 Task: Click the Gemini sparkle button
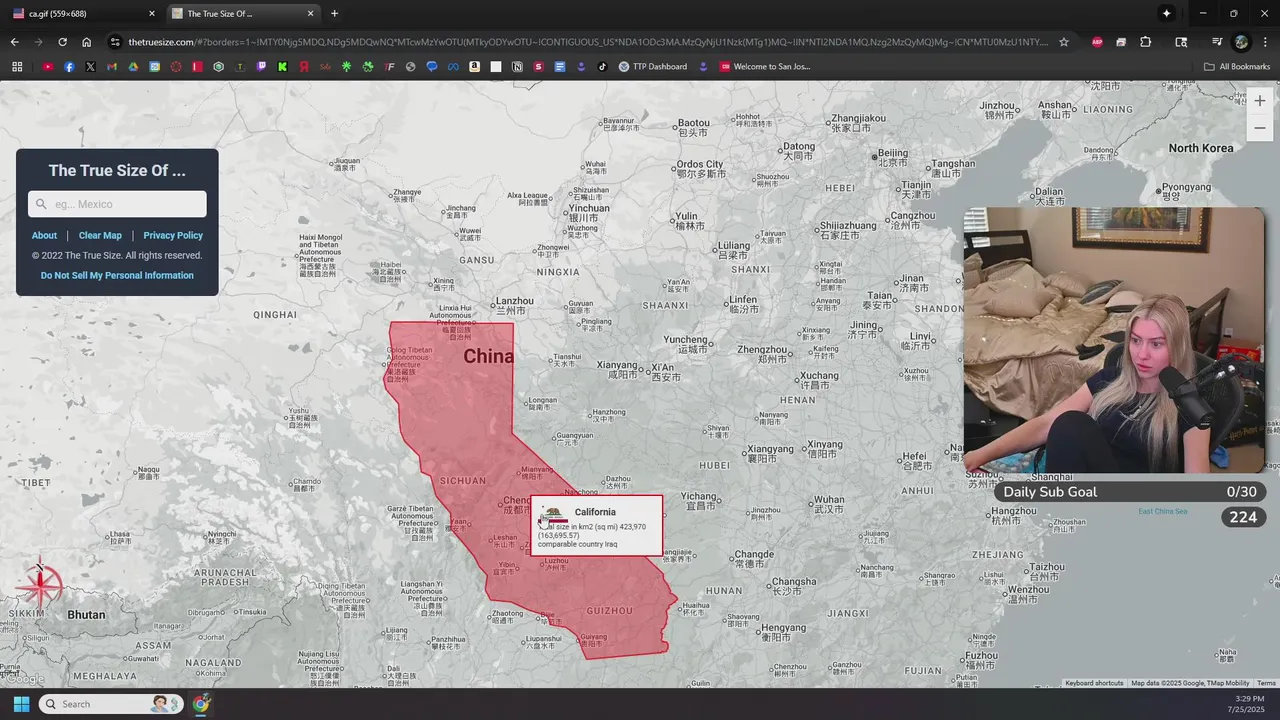point(1166,14)
